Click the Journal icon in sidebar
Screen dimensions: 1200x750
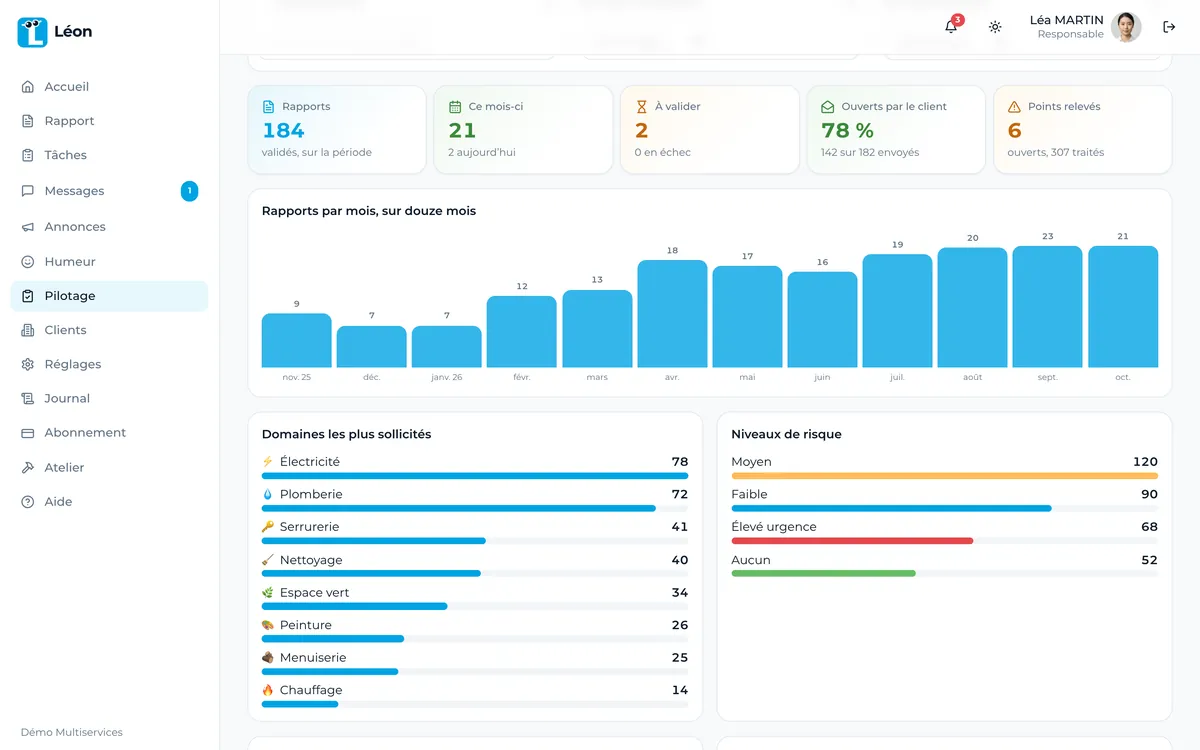[x=28, y=398]
